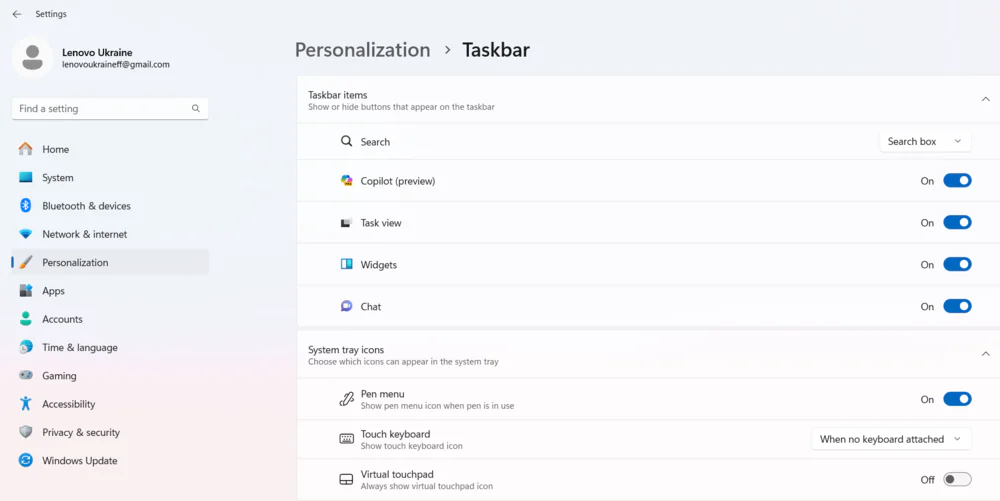
Task: Click the Gaming controller icon
Action: (26, 375)
